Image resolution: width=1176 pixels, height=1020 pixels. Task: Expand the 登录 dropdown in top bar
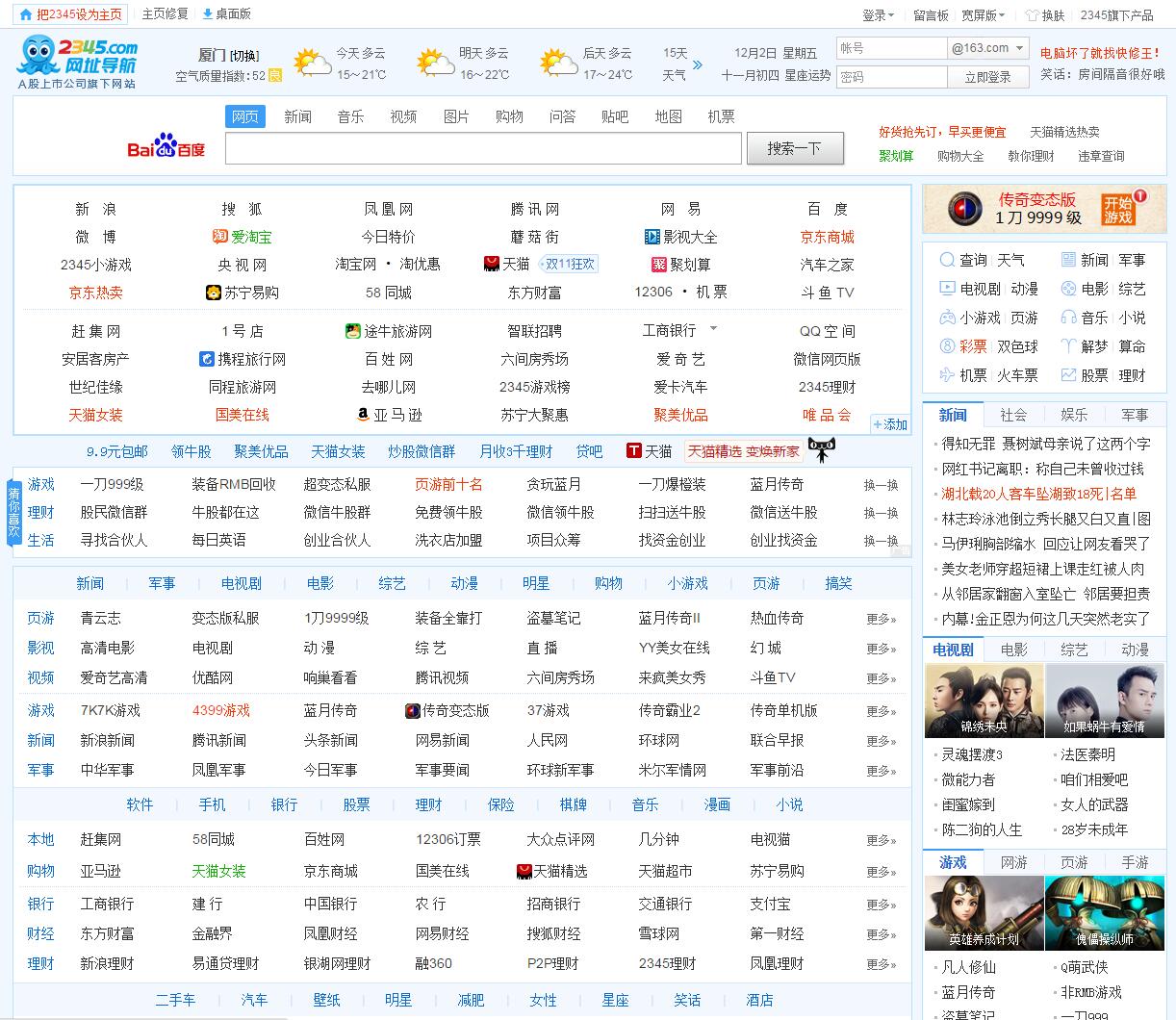tap(878, 15)
